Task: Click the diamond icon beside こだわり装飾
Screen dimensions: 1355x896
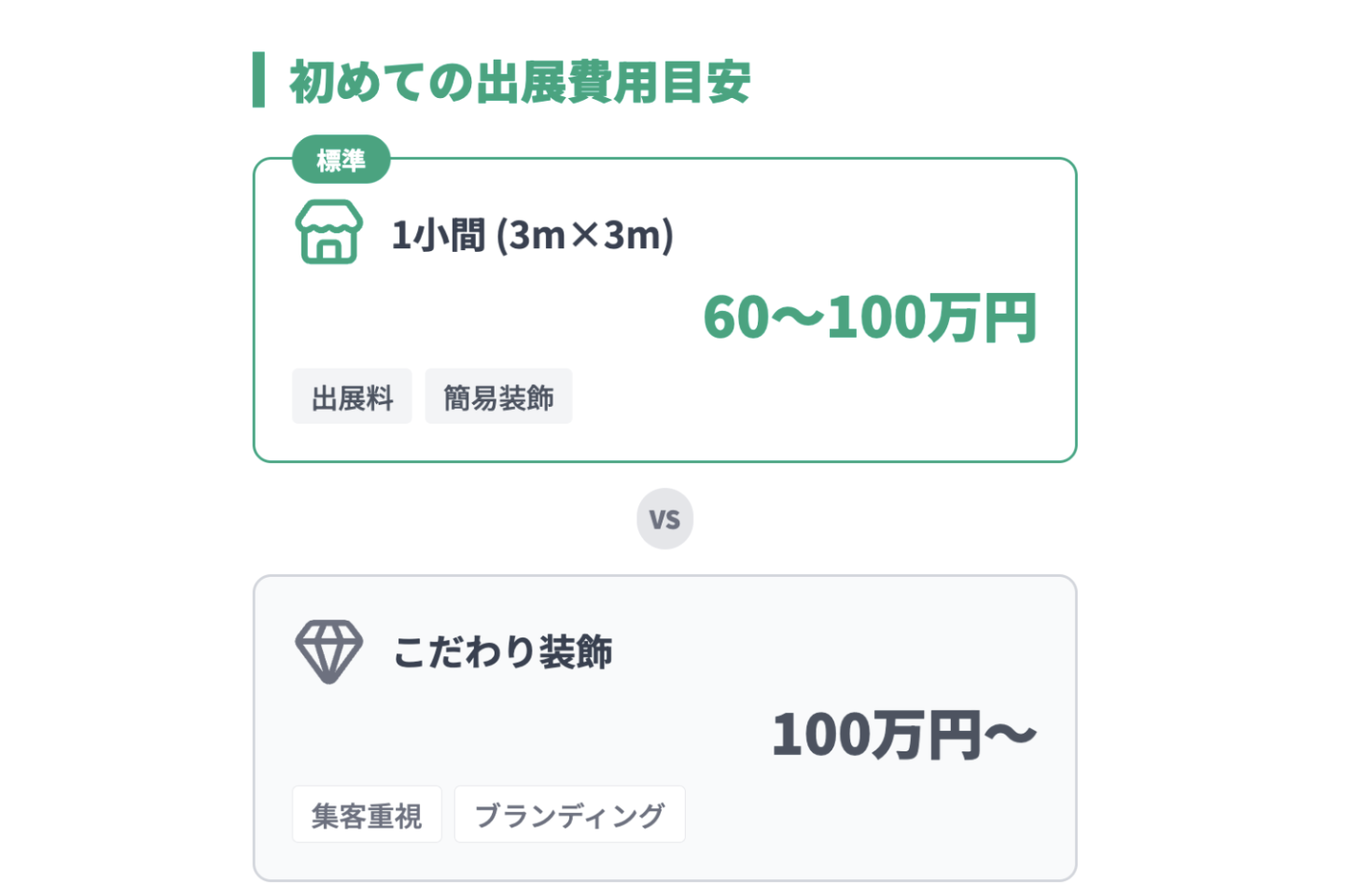Action: point(328,651)
